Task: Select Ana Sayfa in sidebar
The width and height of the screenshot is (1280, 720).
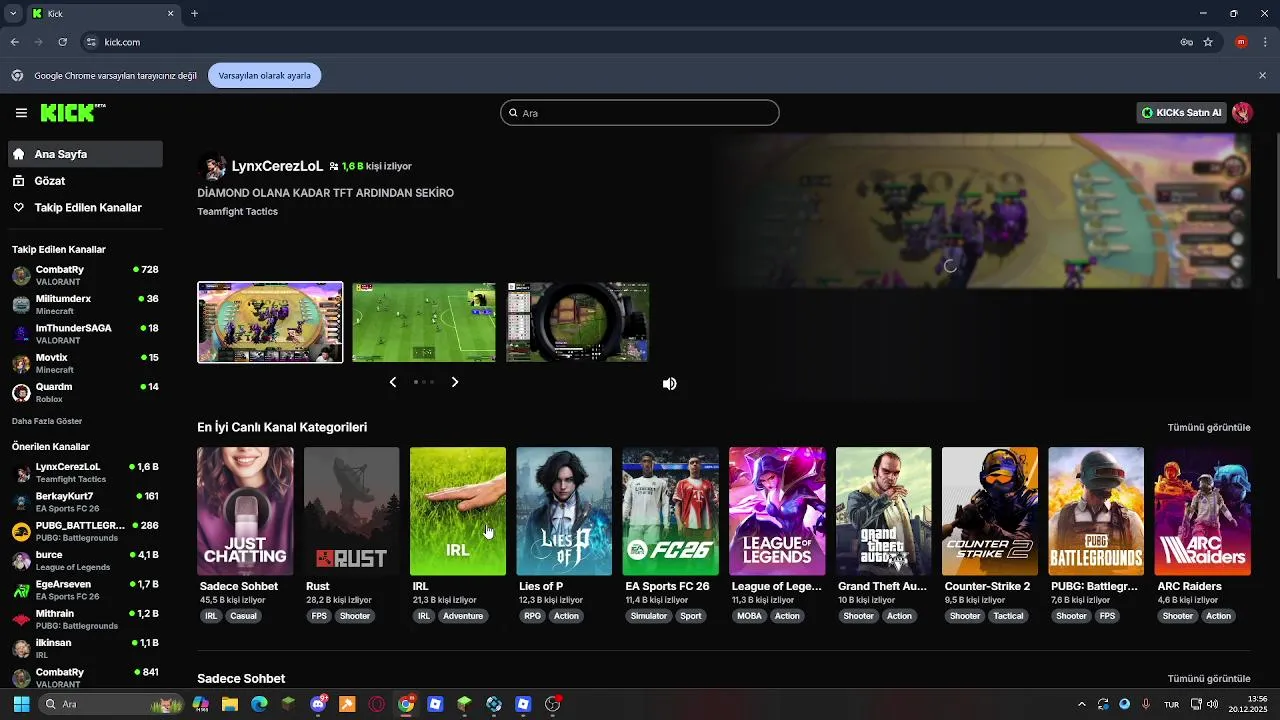Action: 85,154
